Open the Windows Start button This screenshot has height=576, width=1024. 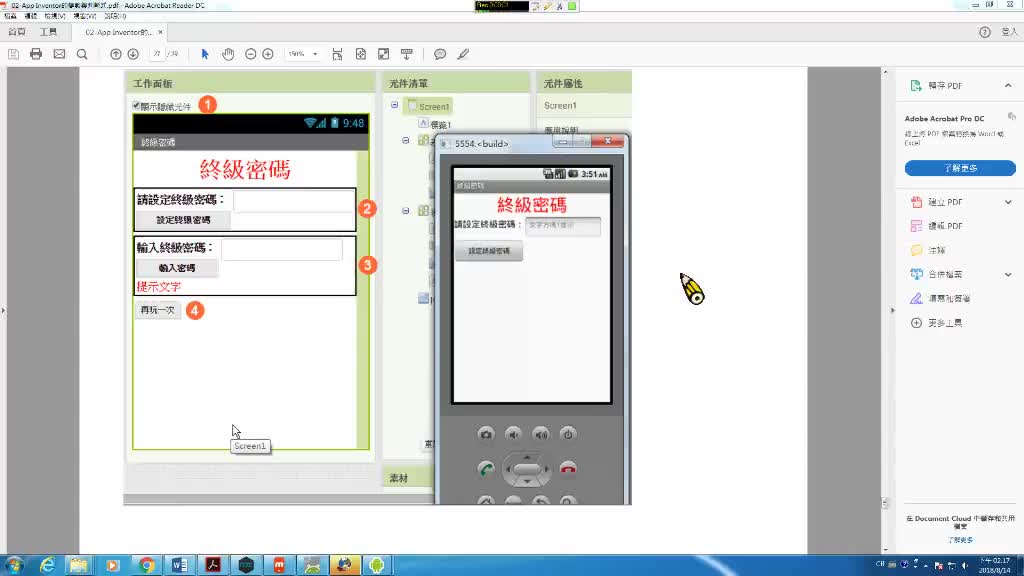click(14, 565)
